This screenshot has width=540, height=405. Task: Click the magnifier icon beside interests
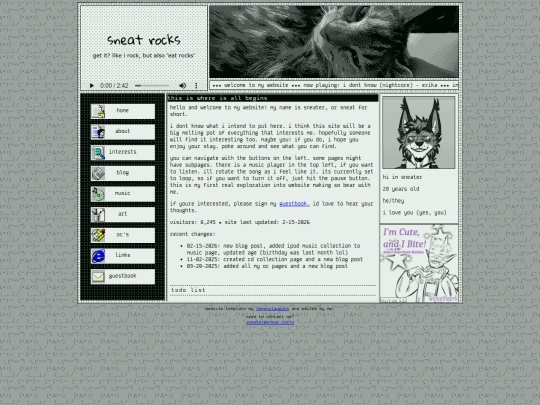pyautogui.click(x=98, y=153)
